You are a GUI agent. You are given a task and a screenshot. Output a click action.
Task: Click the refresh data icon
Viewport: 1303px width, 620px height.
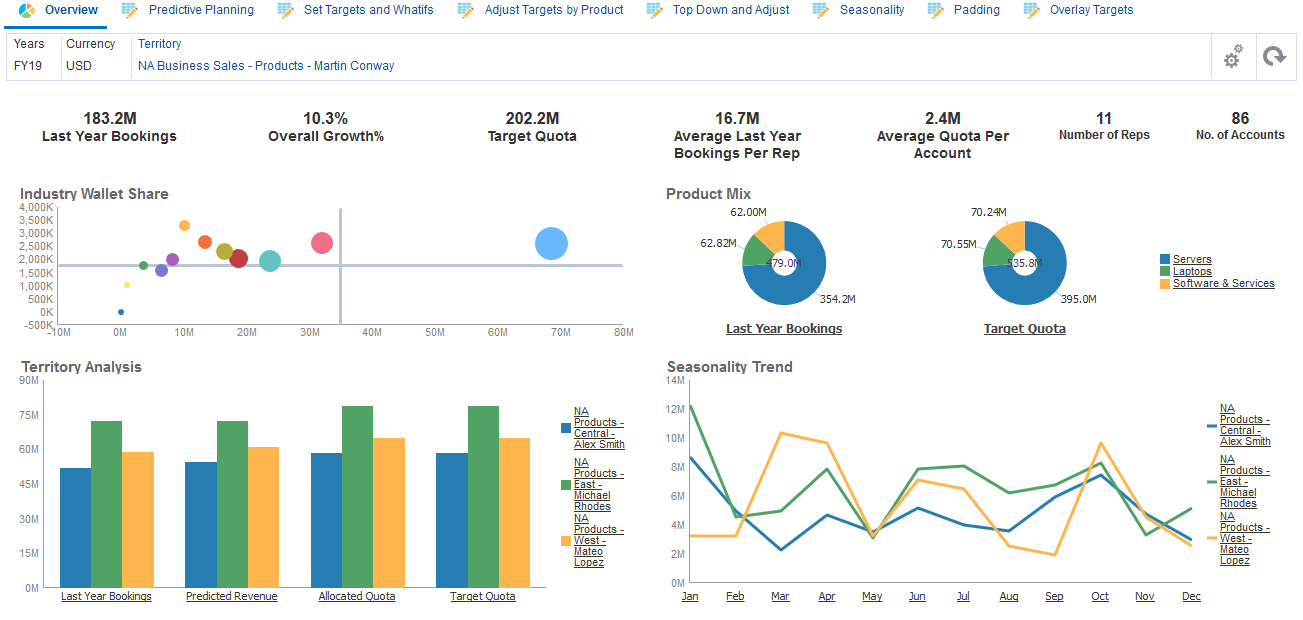1276,57
